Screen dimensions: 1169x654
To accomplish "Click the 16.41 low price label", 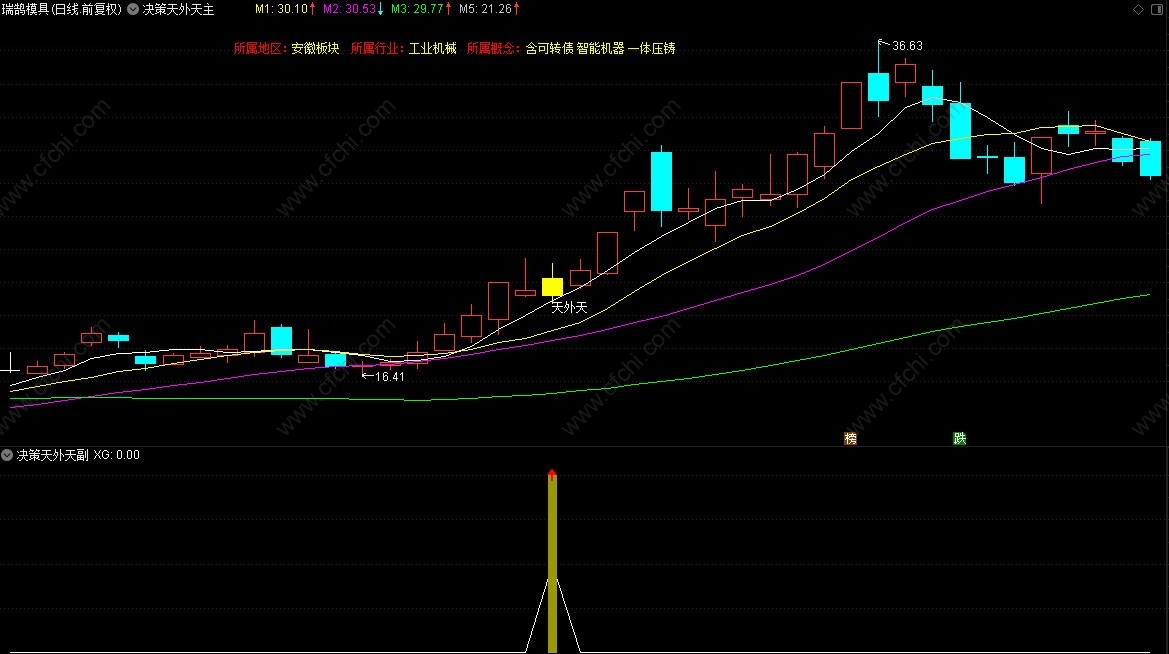I will coord(389,377).
